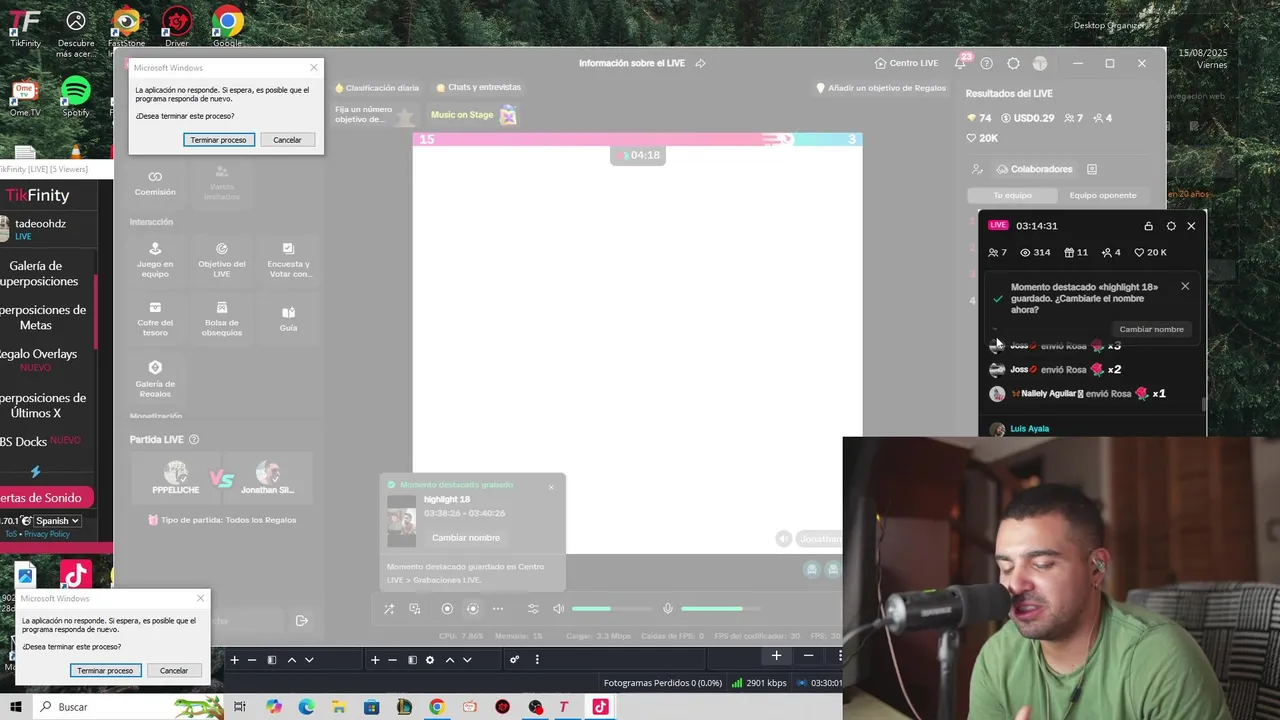
Task: Click the highlight capture button
Action: click(x=473, y=609)
